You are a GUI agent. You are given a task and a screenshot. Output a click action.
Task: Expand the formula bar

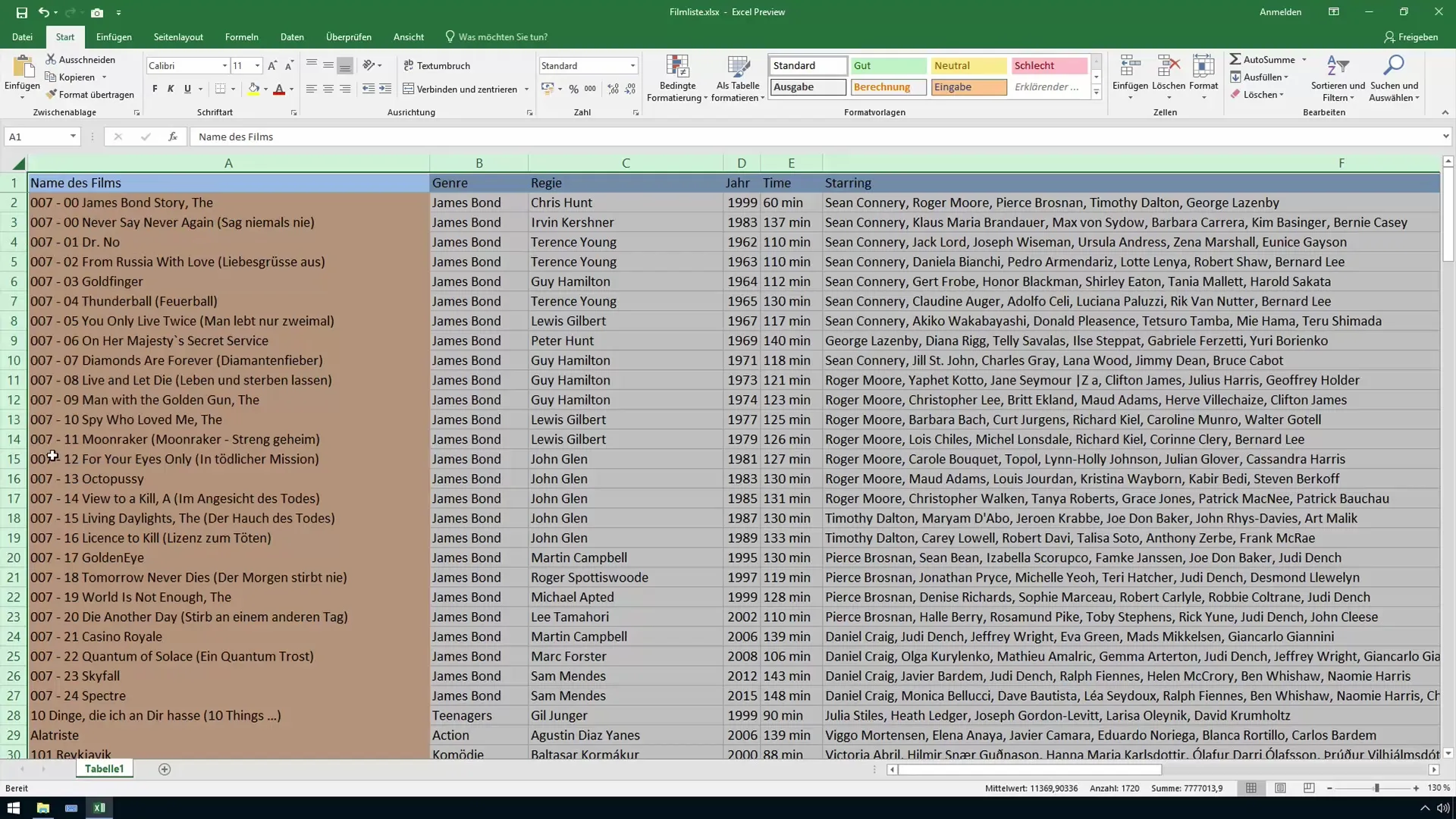click(1445, 136)
